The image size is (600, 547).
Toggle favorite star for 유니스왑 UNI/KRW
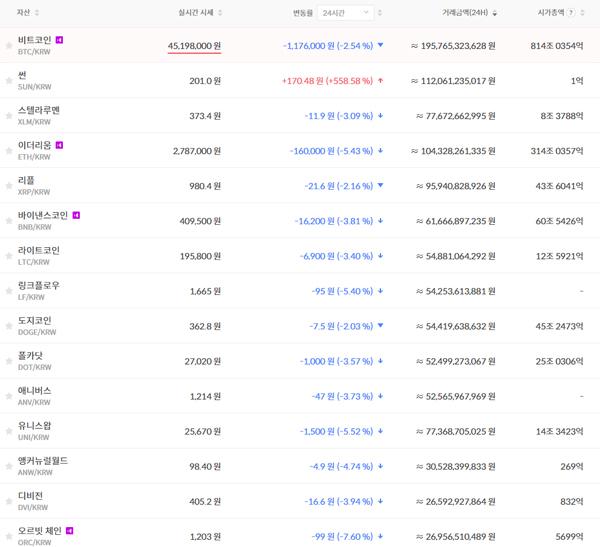pos(9,431)
